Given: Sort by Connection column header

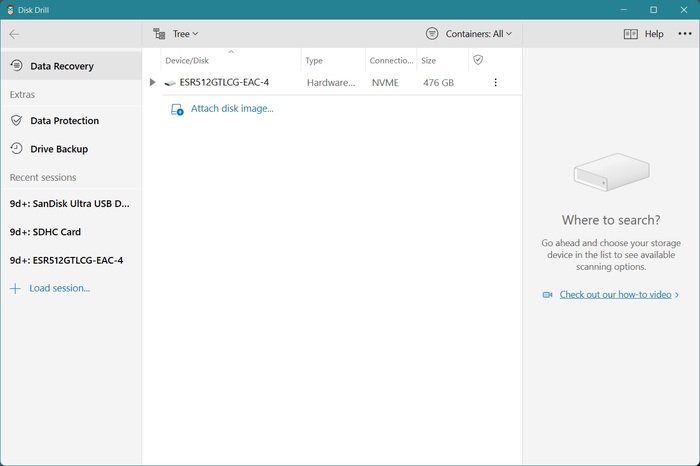Looking at the screenshot, I should point(391,61).
